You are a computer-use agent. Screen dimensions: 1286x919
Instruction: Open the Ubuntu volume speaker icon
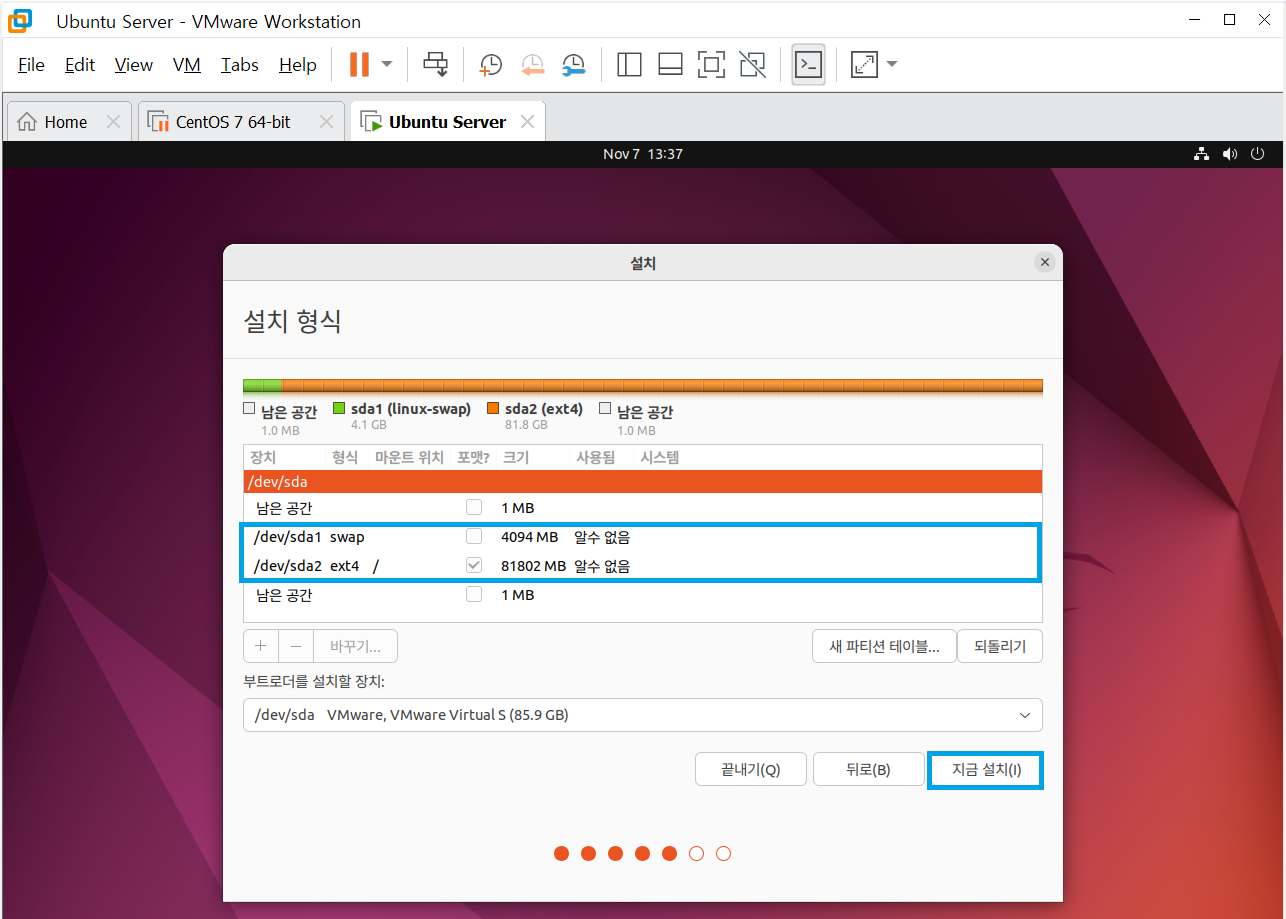coord(1229,154)
